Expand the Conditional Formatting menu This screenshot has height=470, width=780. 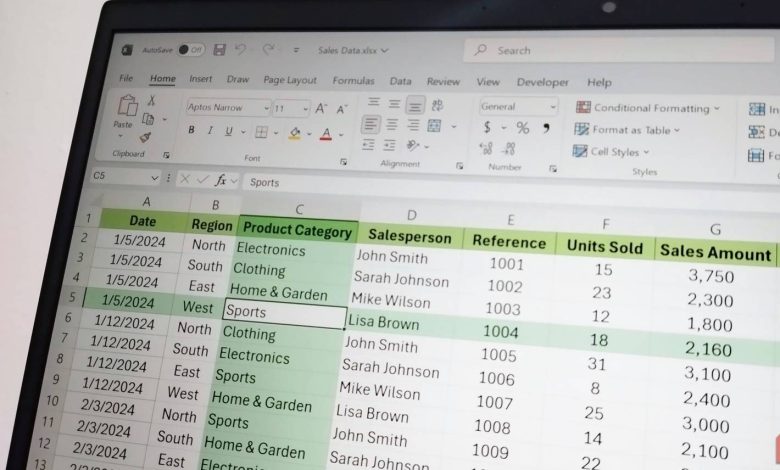pos(647,108)
